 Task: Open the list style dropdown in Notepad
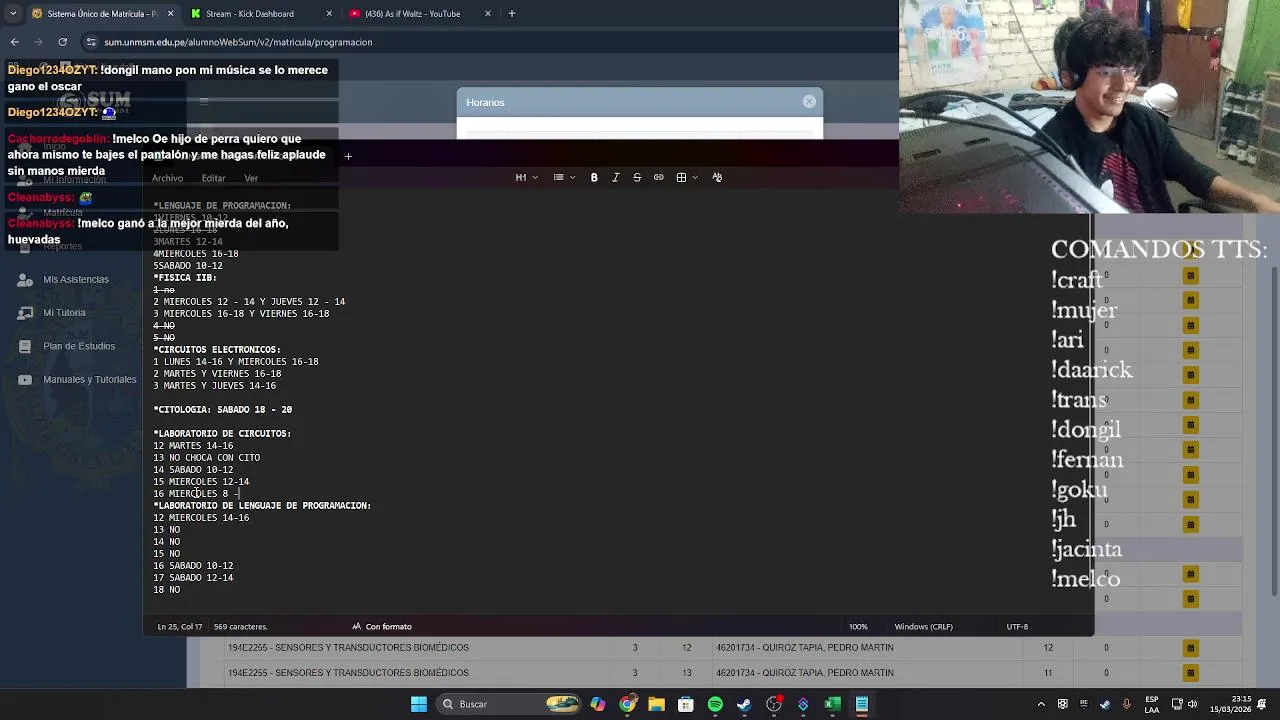(564, 177)
